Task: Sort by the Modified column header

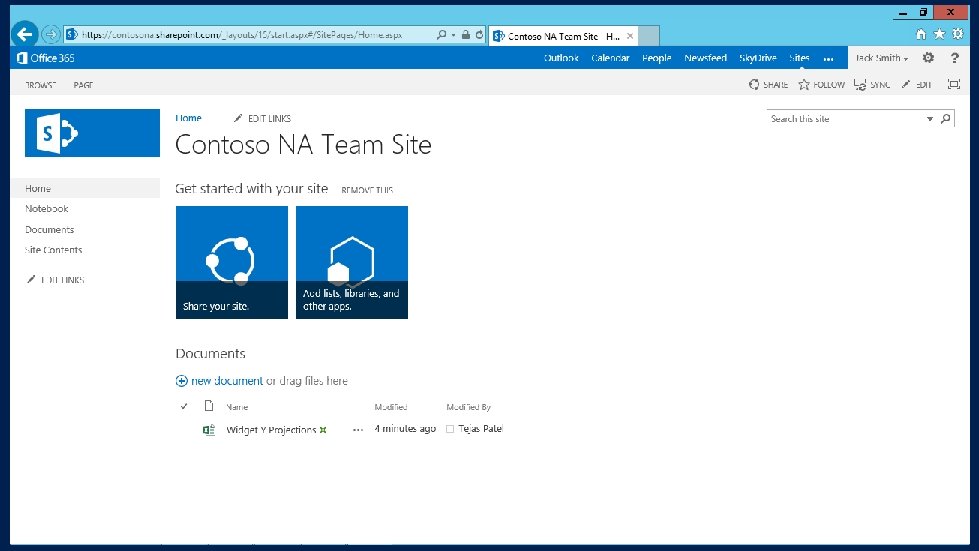Action: point(391,407)
